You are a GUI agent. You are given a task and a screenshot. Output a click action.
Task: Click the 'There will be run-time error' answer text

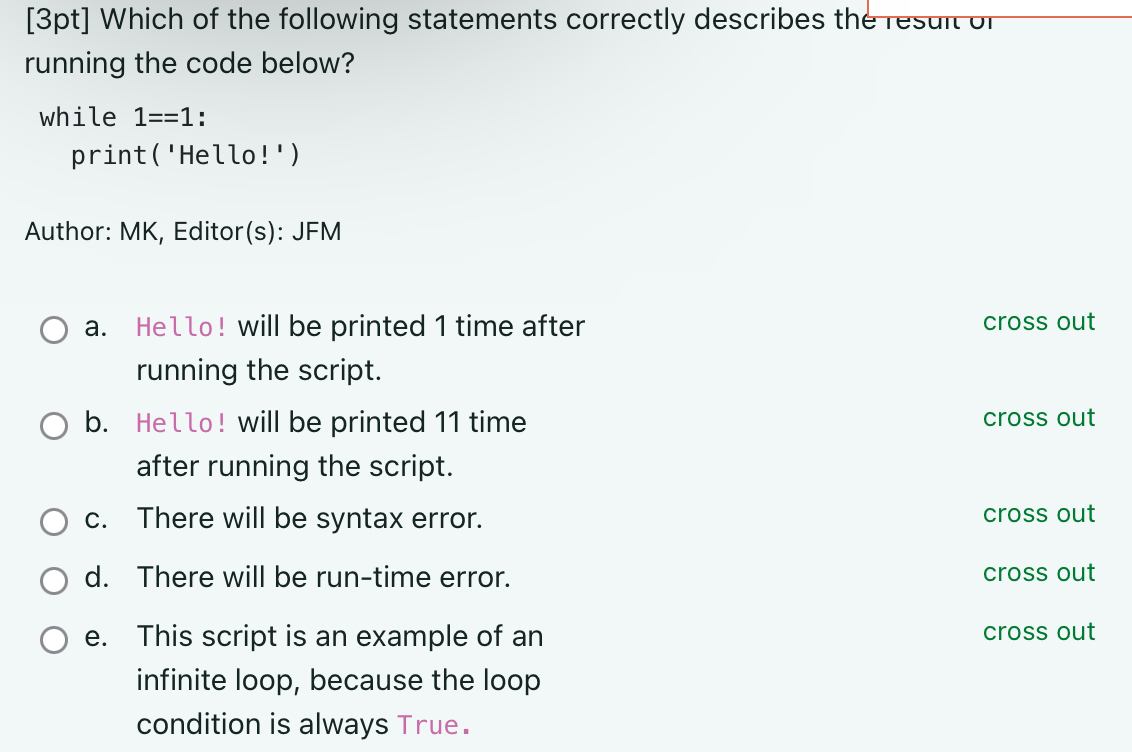coord(323,577)
